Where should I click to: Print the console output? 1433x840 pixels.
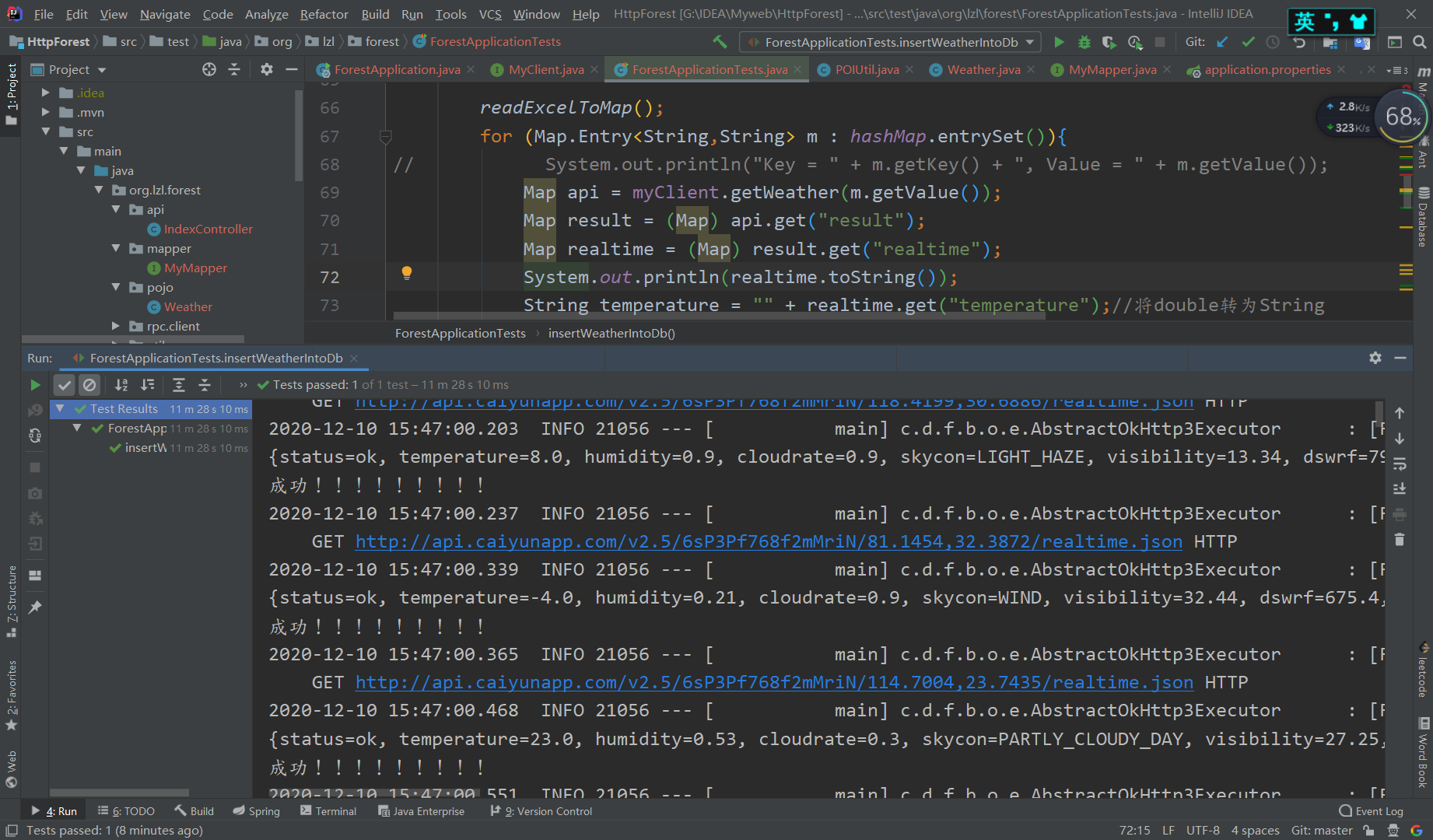(x=1400, y=514)
